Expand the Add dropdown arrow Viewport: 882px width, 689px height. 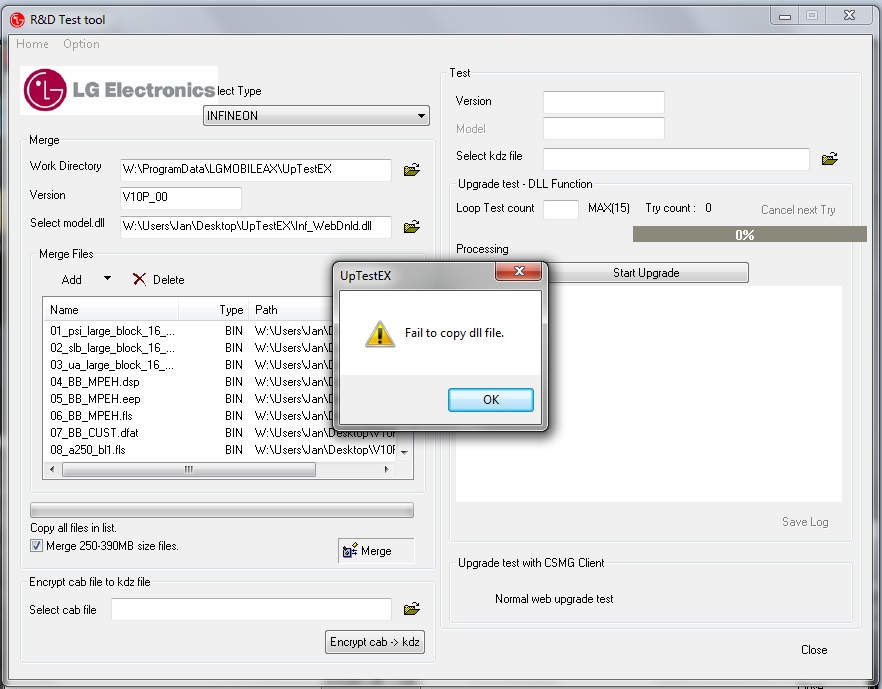point(107,278)
